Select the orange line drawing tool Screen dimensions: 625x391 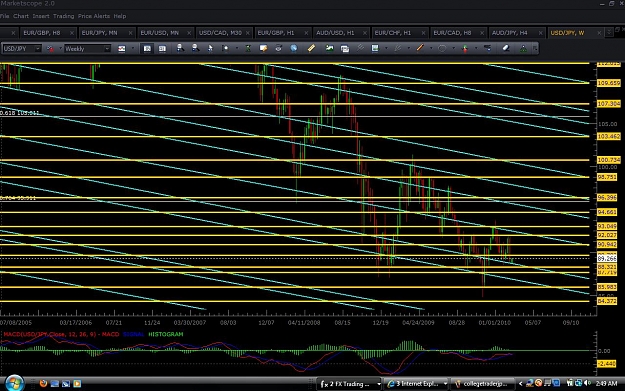[420, 48]
